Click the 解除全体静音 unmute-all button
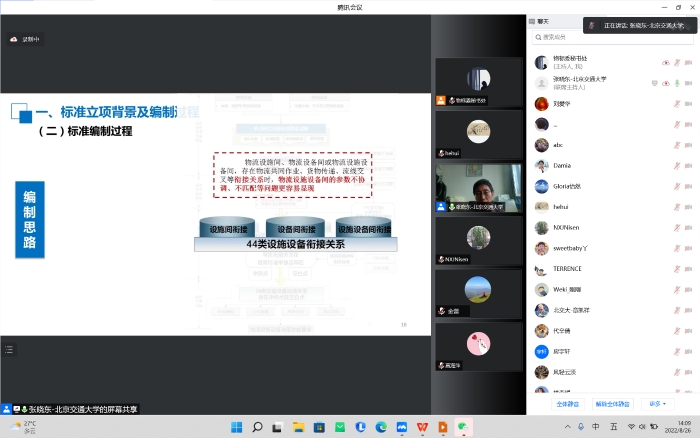Viewport: 700px width, 438px height. point(613,404)
